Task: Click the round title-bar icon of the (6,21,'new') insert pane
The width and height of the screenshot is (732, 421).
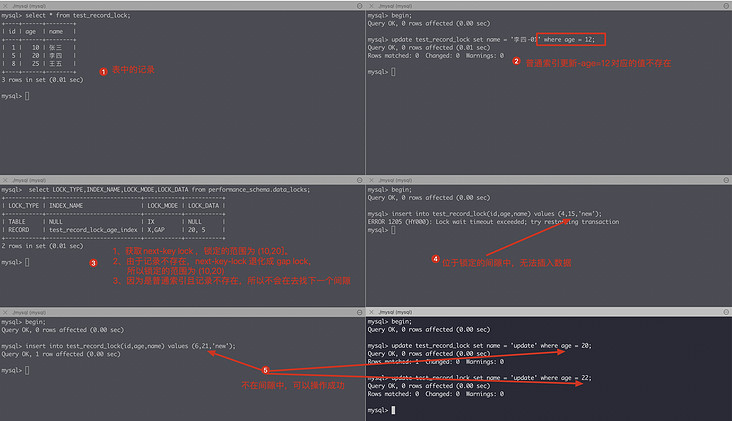Action: 359,312
